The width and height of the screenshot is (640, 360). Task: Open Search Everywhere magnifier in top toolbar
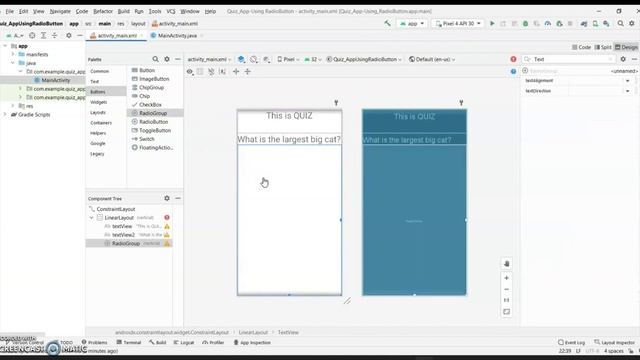(x=620, y=24)
